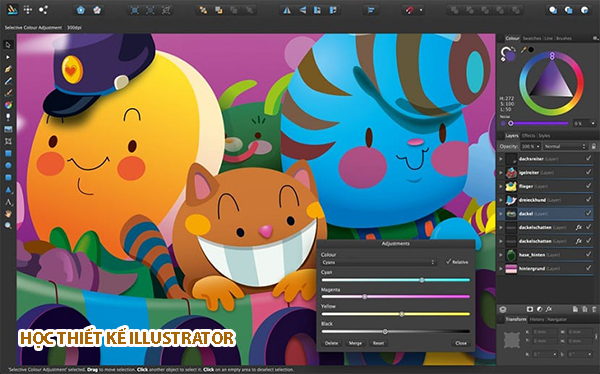Expand the dachsreiter layer
The height and width of the screenshot is (374, 600).
tap(501, 158)
